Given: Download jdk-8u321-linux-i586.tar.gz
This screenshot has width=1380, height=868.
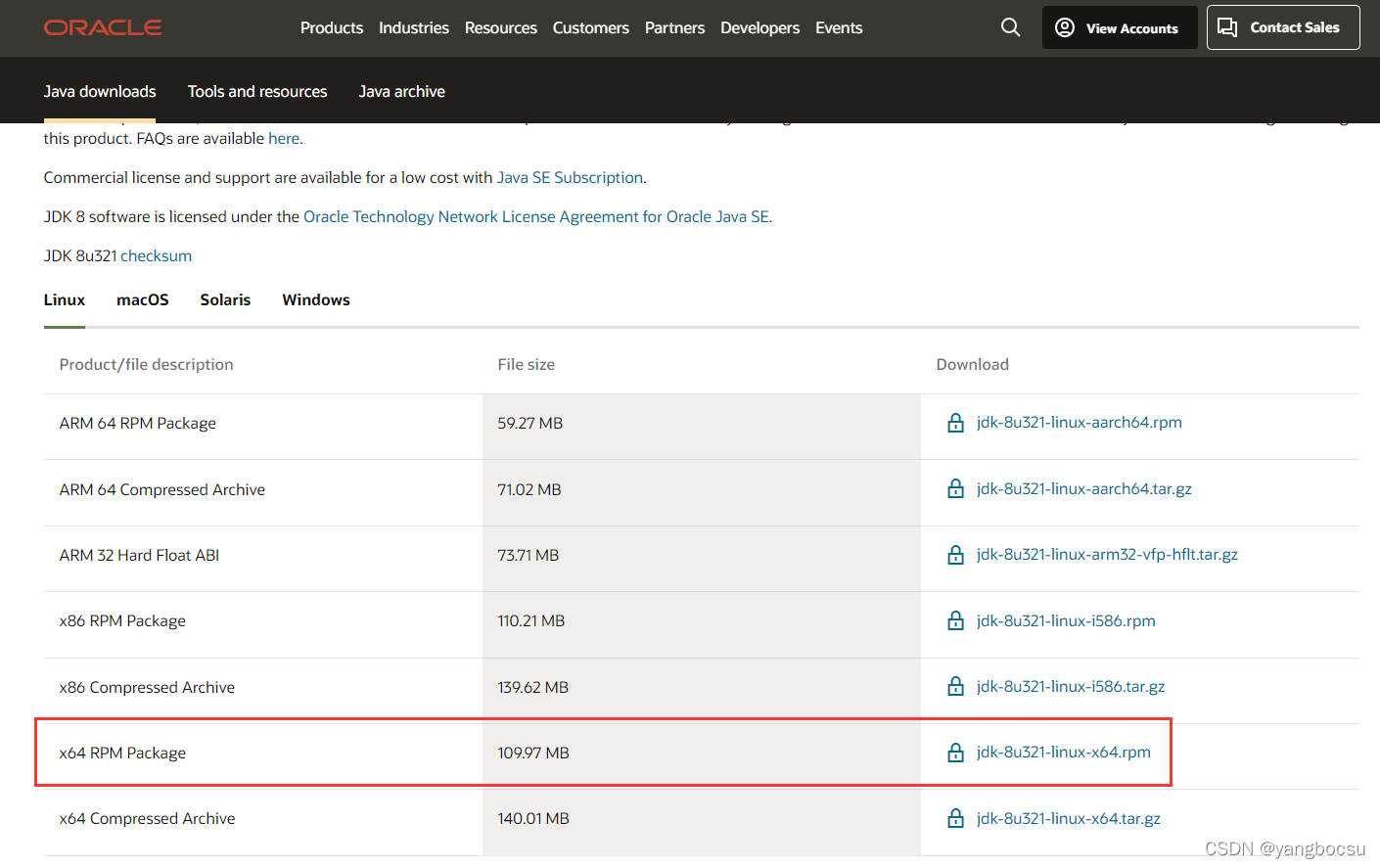Looking at the screenshot, I should pyautogui.click(x=1071, y=686).
